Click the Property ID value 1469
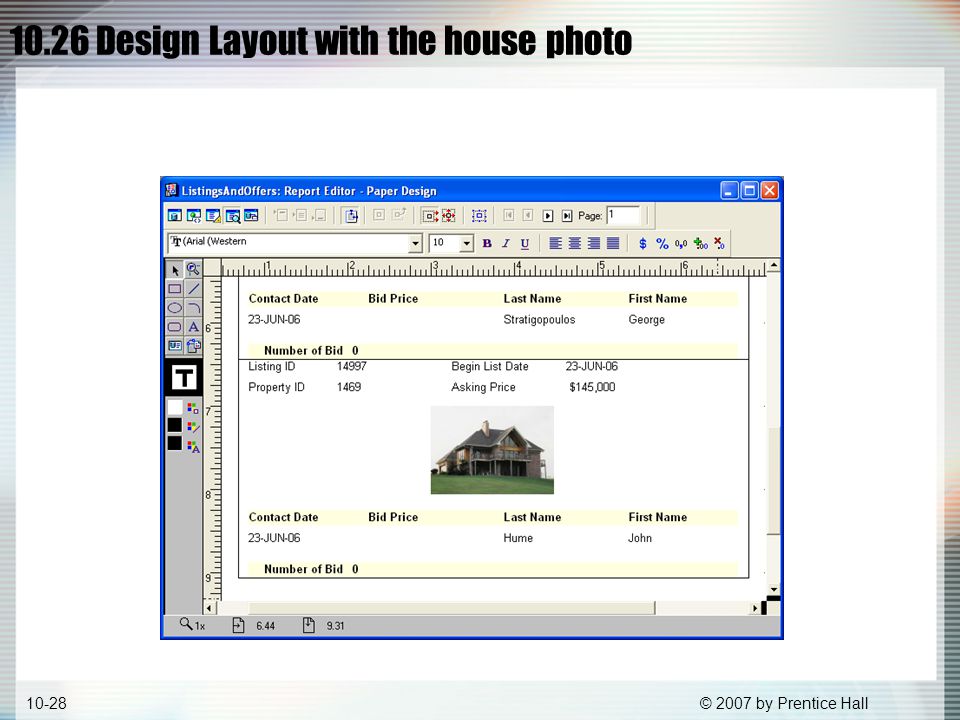Screen dimensions: 960x720 pos(349,387)
